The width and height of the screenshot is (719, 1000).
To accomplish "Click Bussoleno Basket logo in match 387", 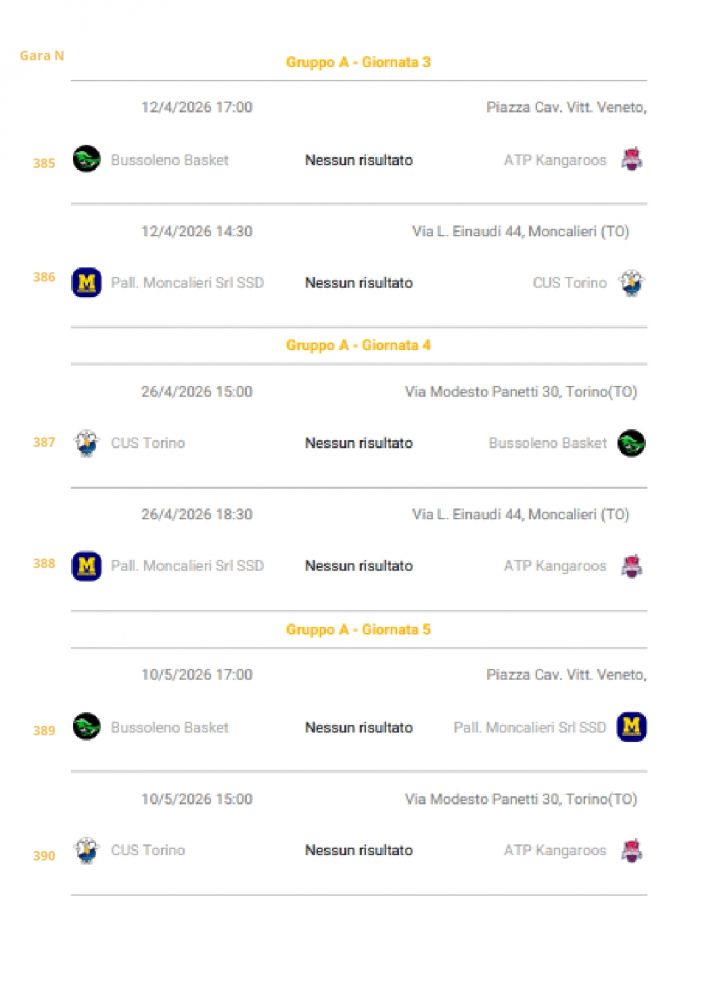I will tap(631, 443).
